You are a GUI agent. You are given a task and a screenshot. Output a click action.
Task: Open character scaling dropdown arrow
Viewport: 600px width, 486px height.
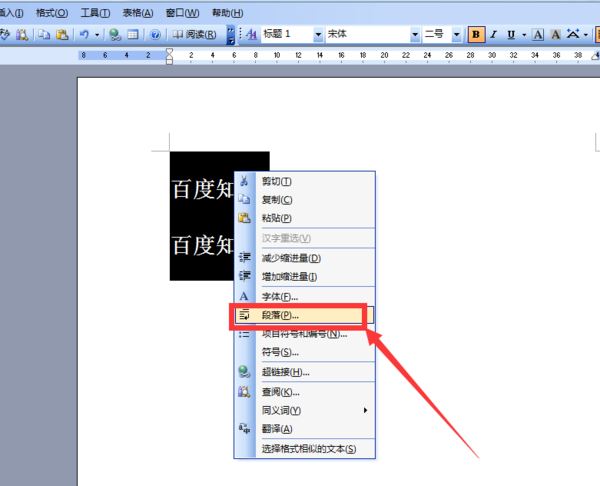(585, 35)
